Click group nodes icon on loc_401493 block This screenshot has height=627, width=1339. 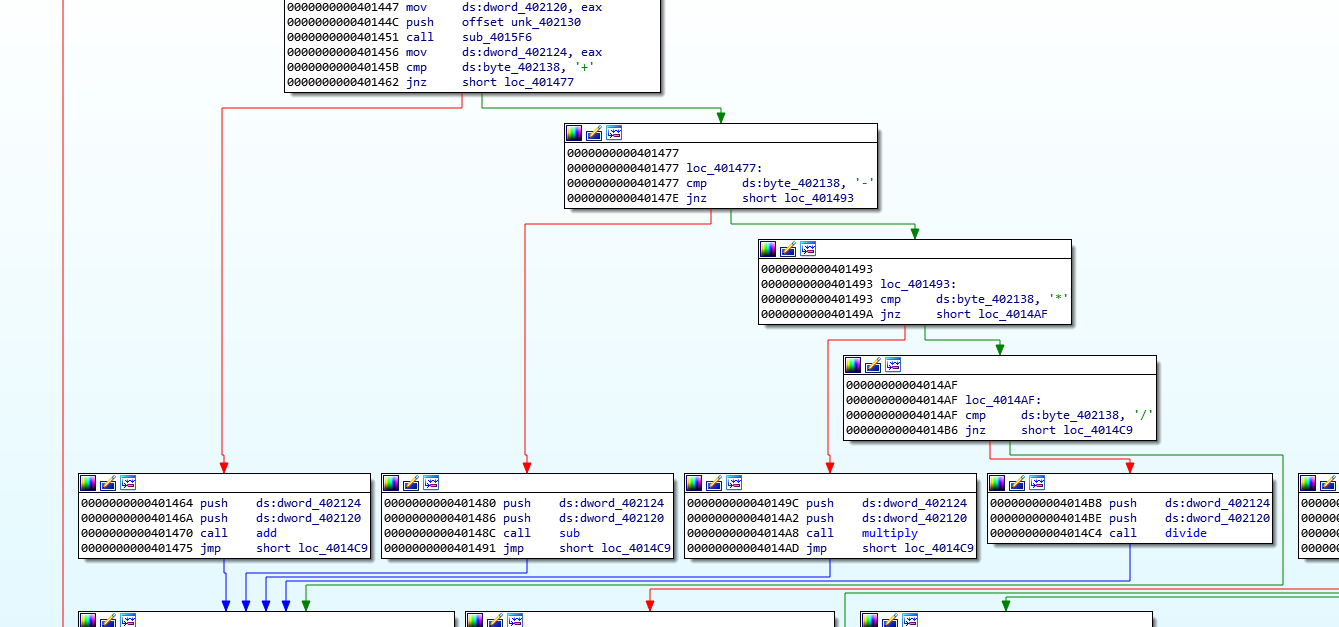(808, 249)
